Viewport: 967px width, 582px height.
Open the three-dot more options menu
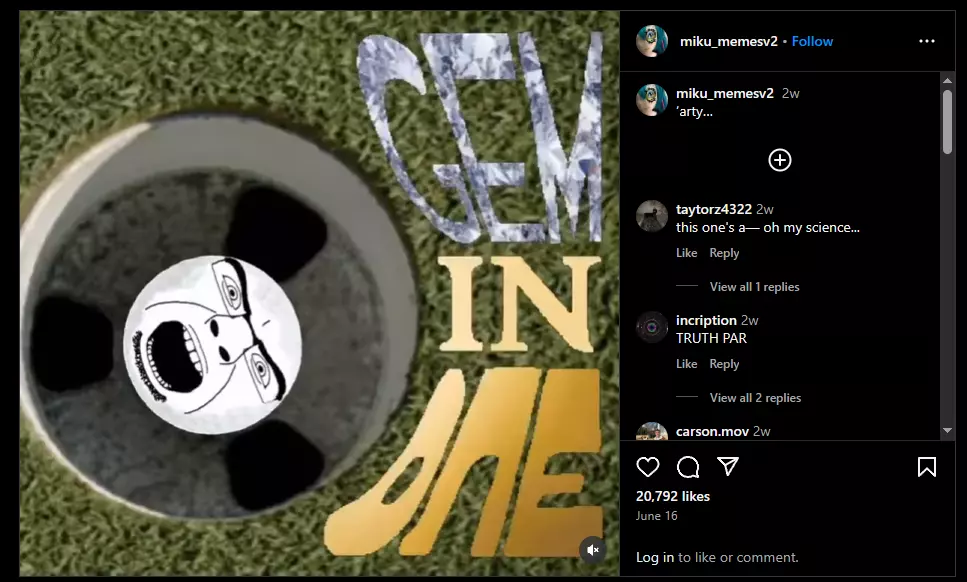927,41
